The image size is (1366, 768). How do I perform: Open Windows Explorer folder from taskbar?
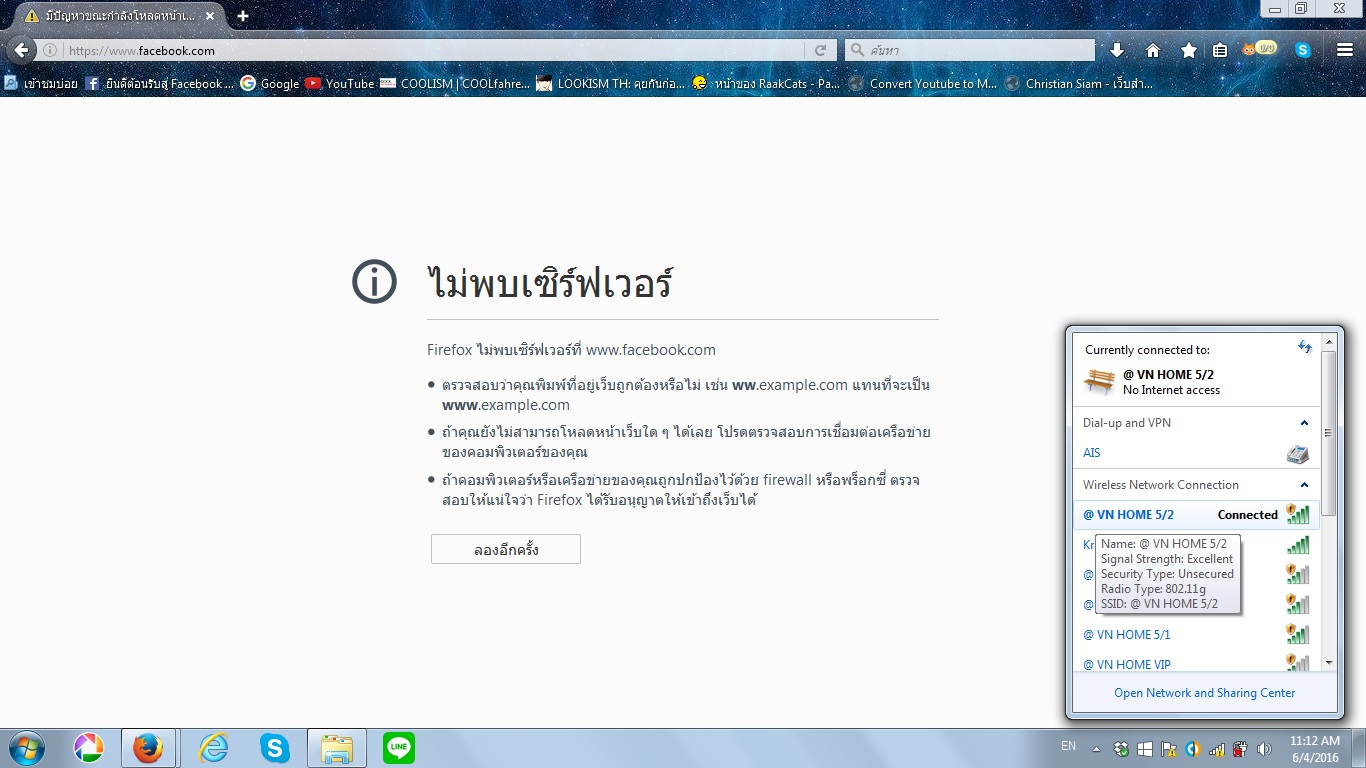click(x=336, y=748)
